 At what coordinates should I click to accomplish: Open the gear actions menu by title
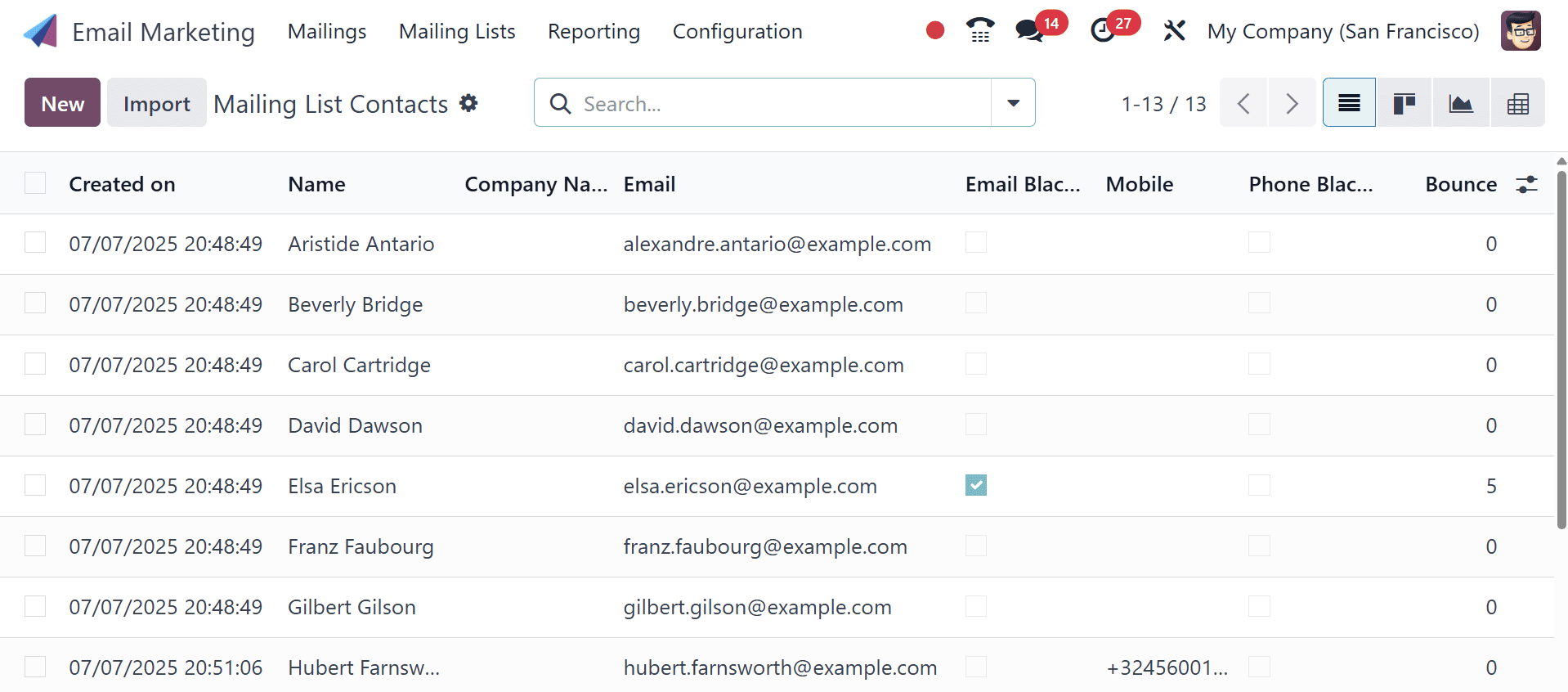[468, 103]
